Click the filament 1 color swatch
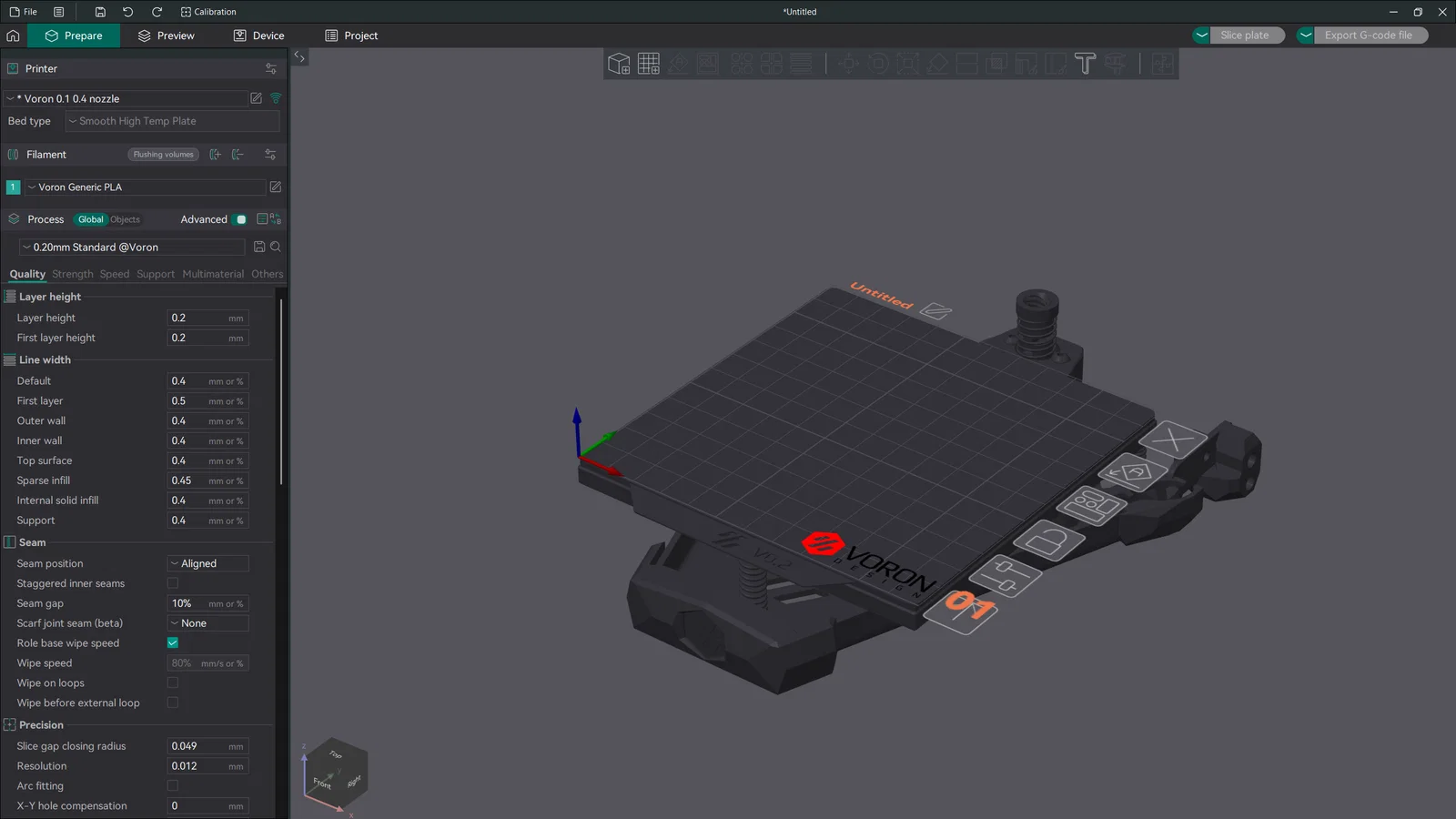Image resolution: width=1456 pixels, height=819 pixels. [x=14, y=187]
